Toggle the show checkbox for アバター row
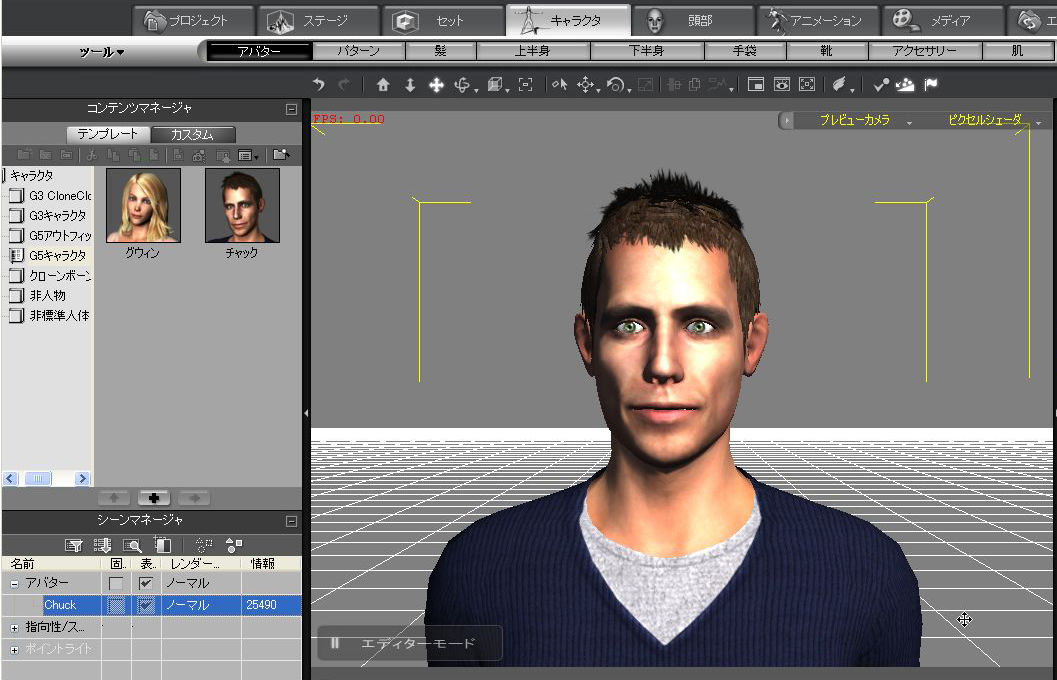Image resolution: width=1057 pixels, height=680 pixels. [x=146, y=583]
